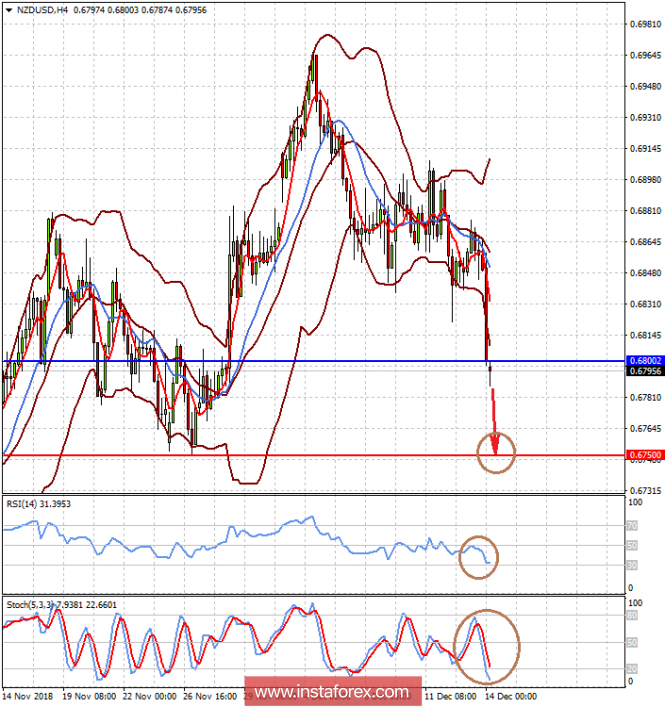665x707 pixels.
Task: Select the 0.67315 price axis value
Action: point(646,490)
